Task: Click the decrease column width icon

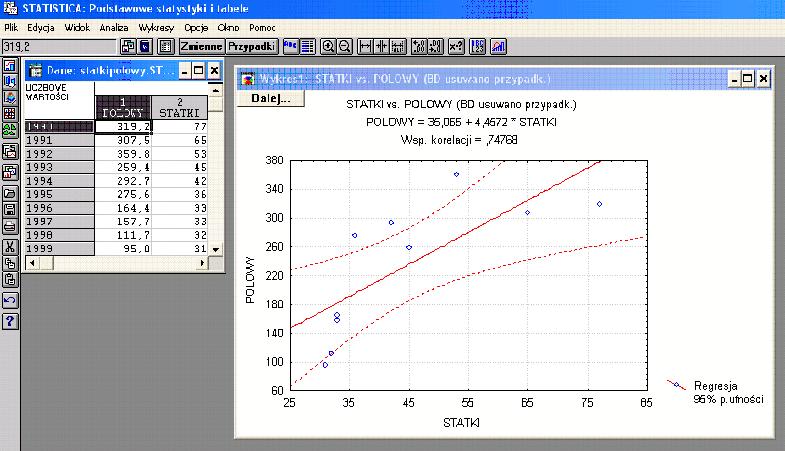Action: tap(381, 47)
